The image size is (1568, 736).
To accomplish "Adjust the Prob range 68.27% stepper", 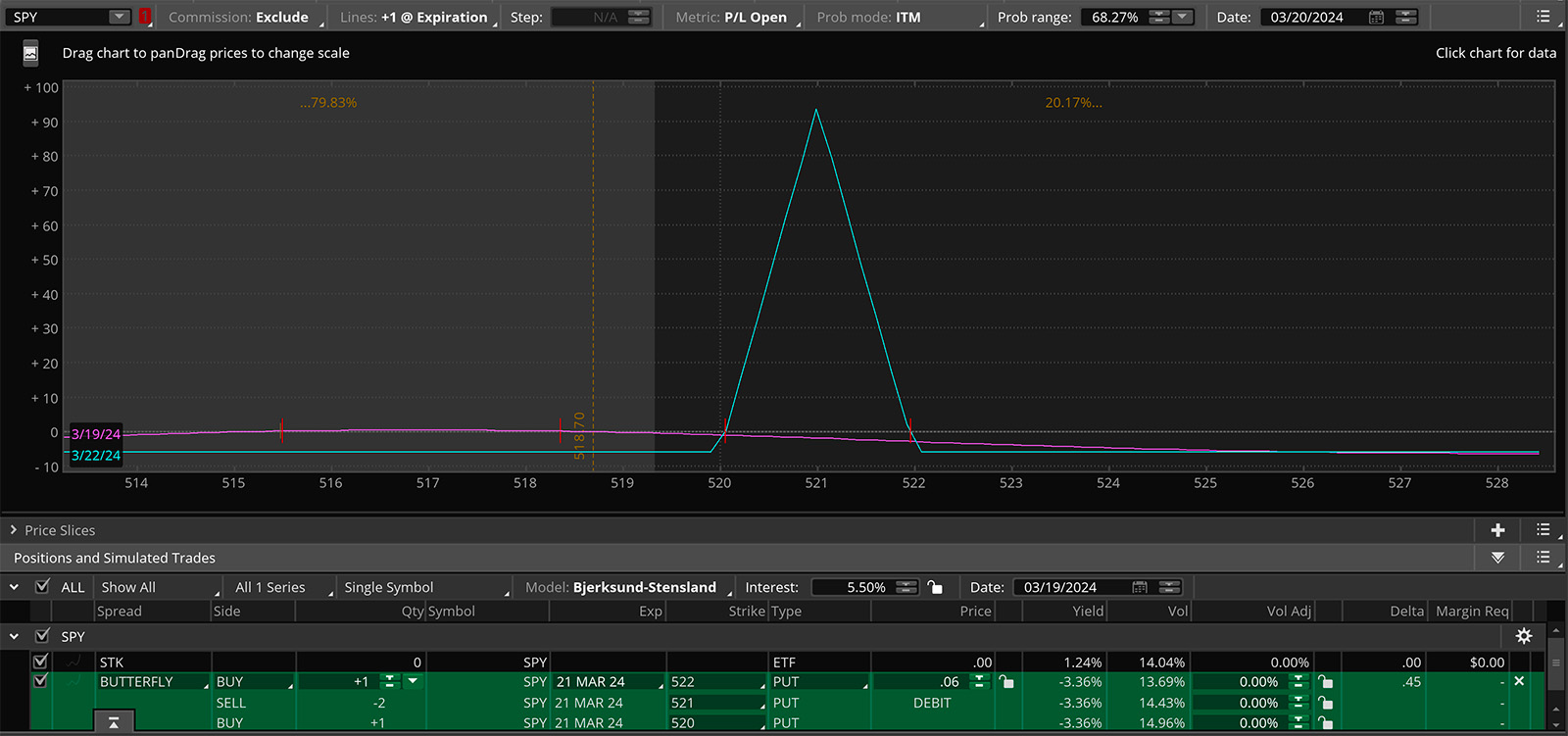I will click(x=1158, y=17).
